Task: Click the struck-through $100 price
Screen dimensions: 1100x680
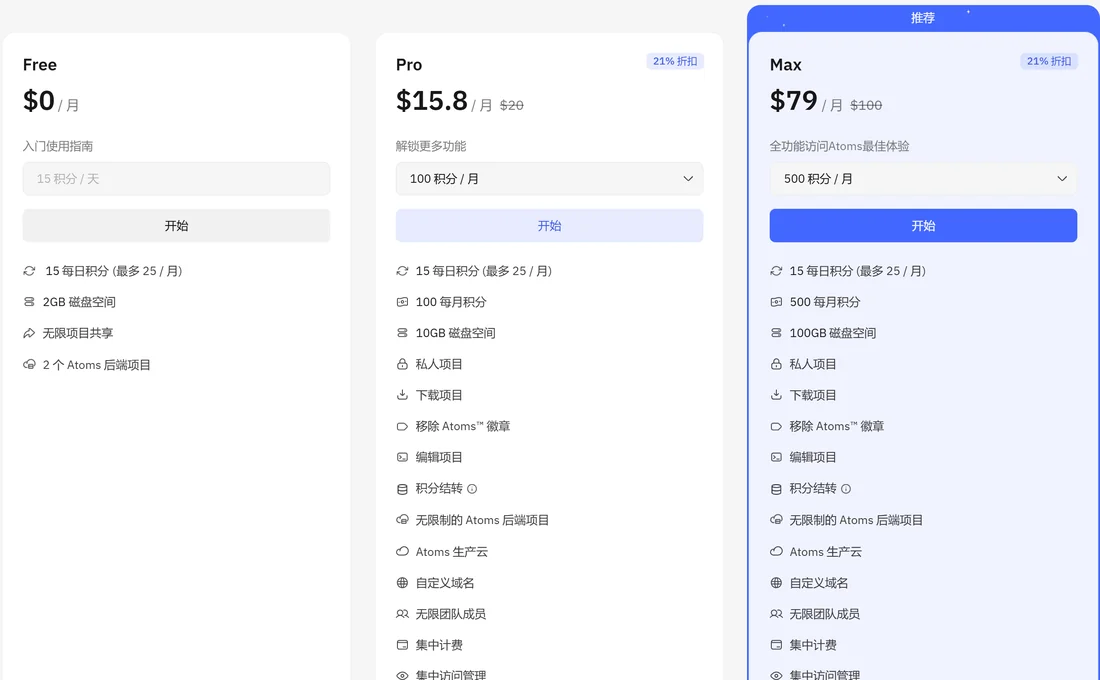Action: (x=866, y=105)
